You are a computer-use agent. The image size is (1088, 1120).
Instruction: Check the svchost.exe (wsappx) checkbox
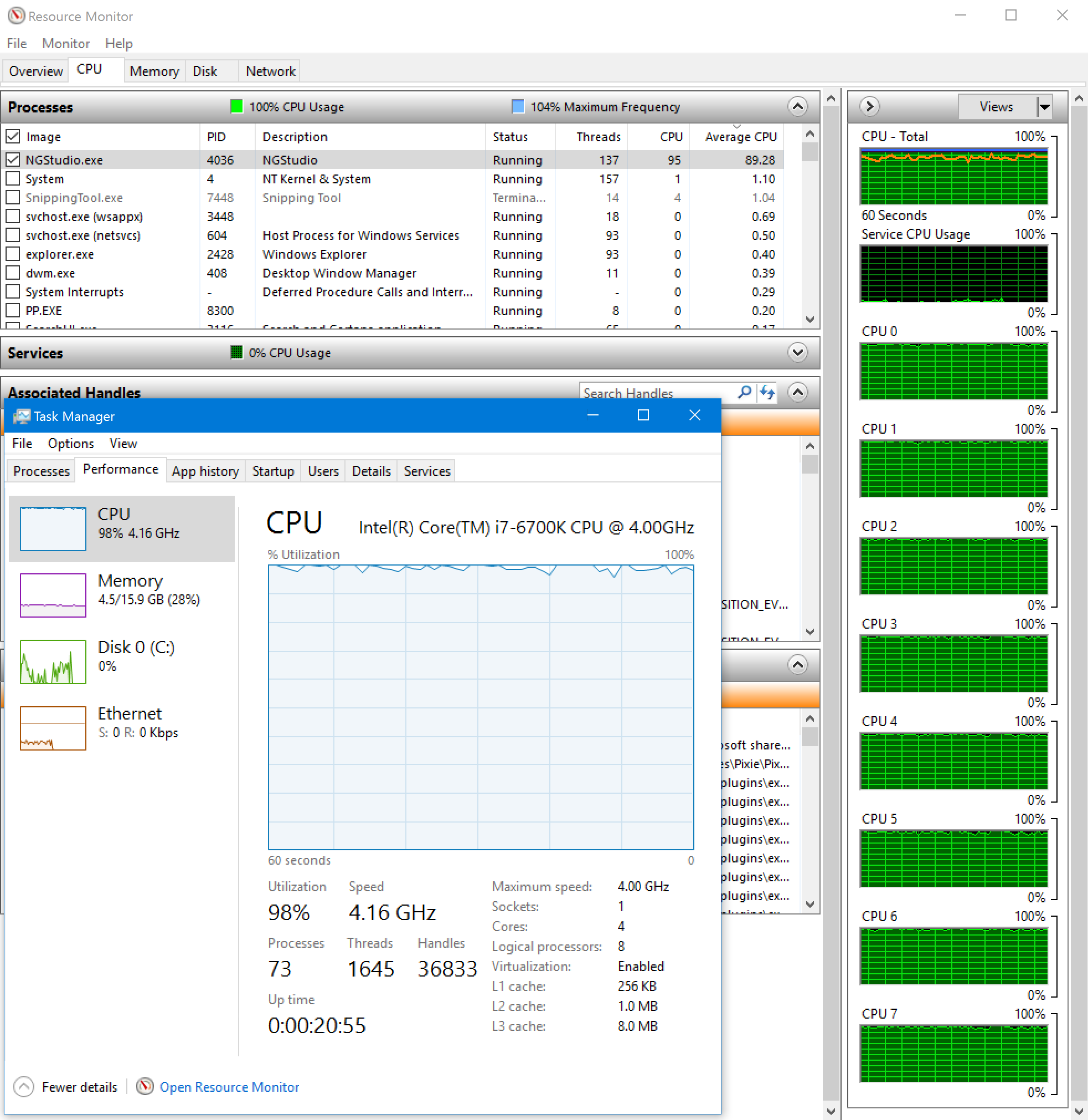[x=13, y=217]
